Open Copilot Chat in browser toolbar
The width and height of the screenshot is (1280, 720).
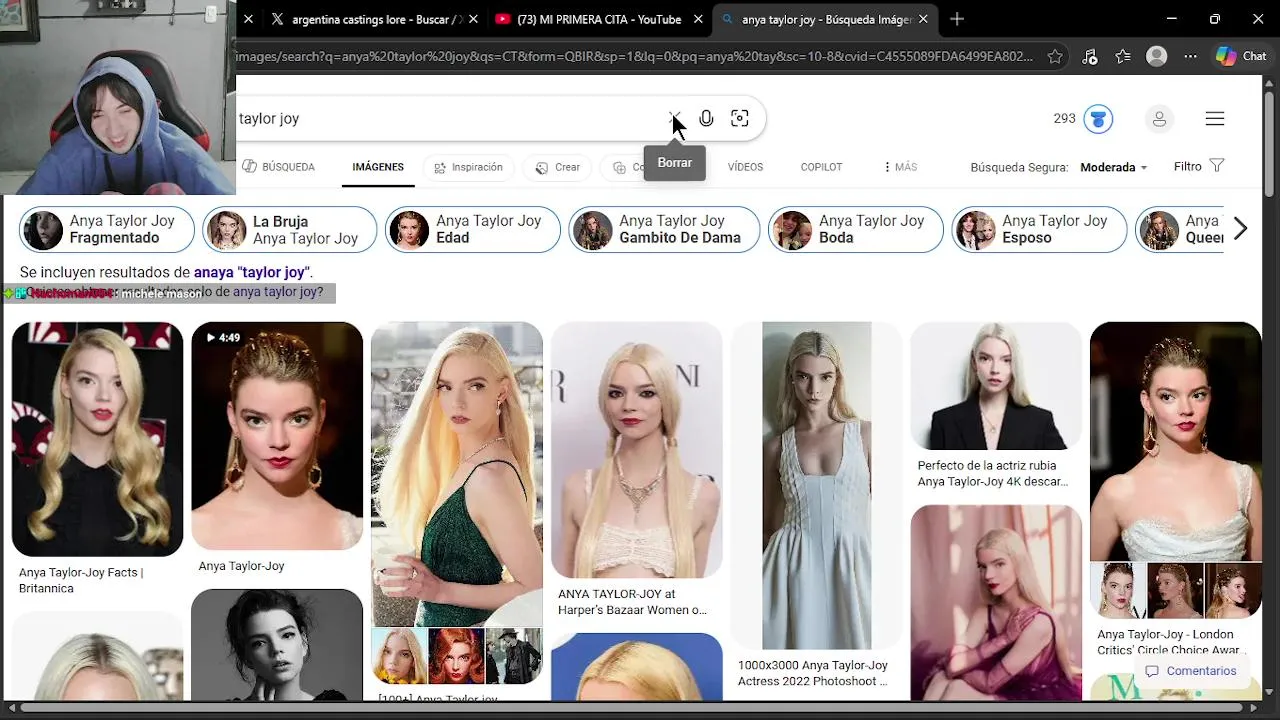point(1241,57)
